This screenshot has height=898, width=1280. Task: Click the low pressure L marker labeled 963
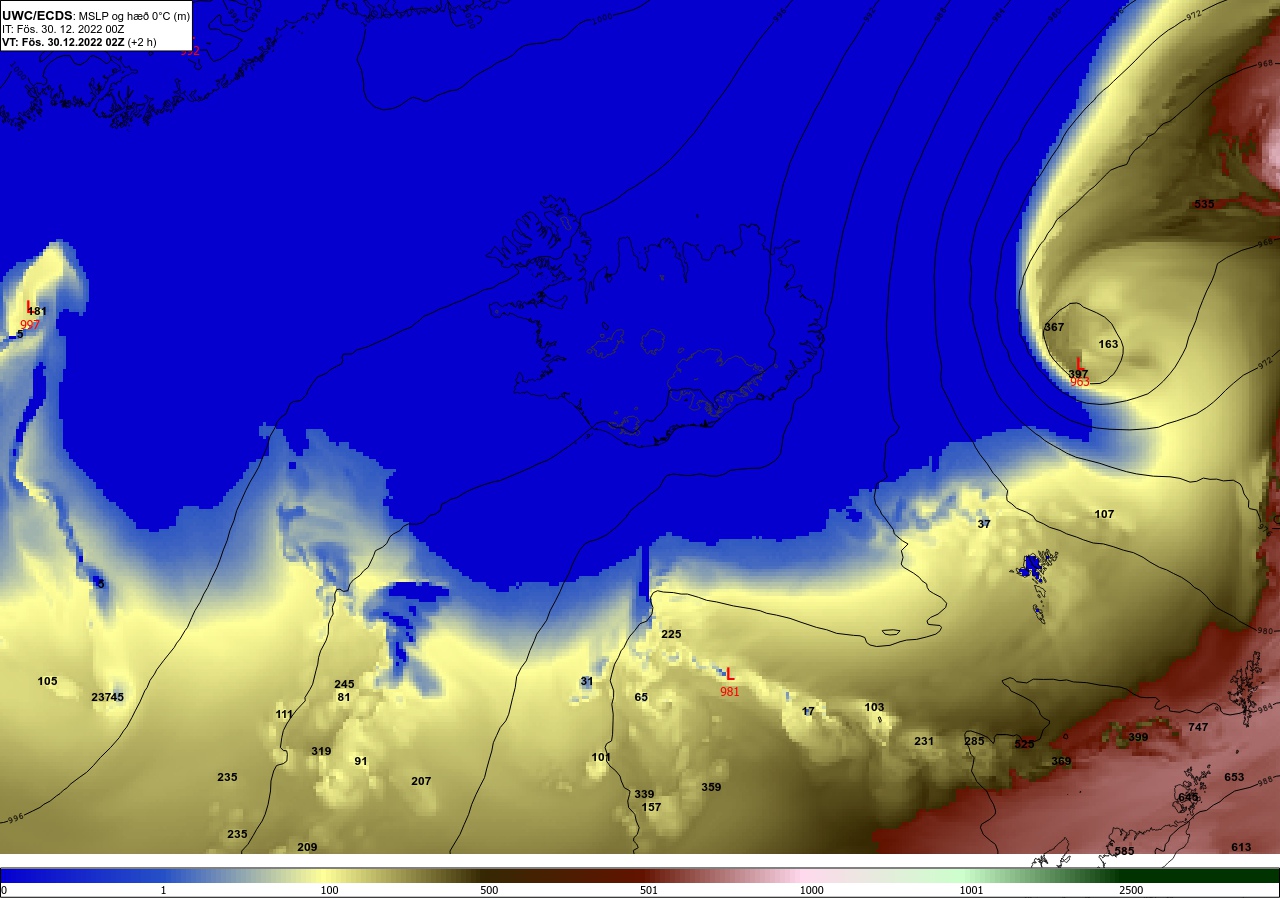tap(1079, 363)
